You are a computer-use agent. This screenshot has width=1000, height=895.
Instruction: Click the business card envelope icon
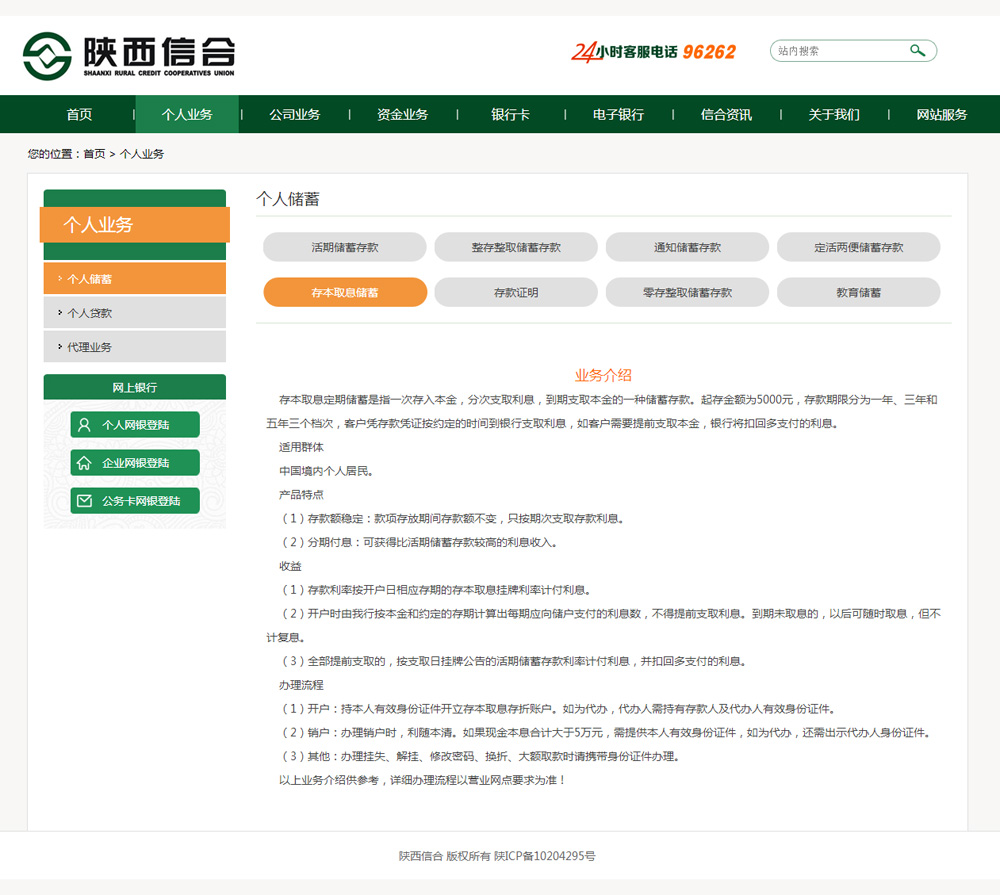[x=85, y=501]
